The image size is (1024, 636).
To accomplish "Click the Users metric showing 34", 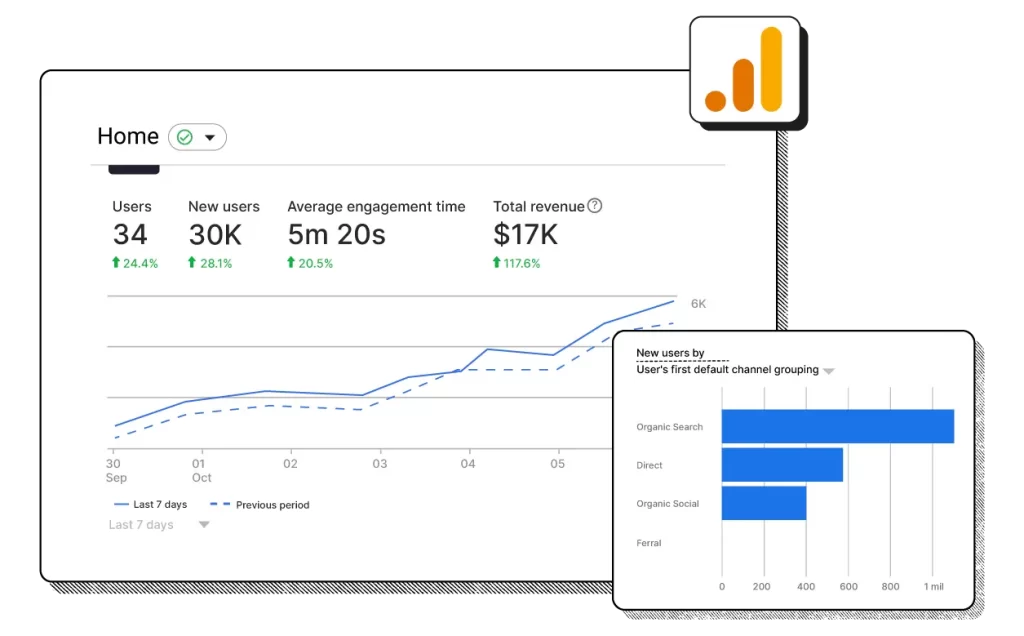I will [129, 234].
